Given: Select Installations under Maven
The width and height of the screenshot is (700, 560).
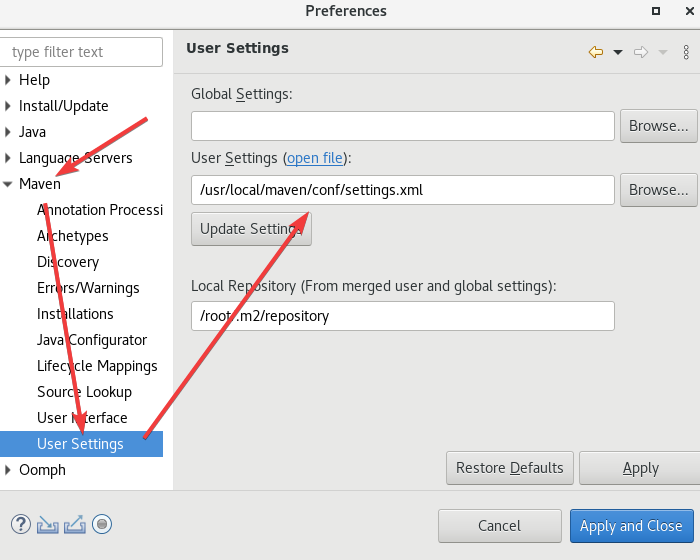Looking at the screenshot, I should 75,314.
